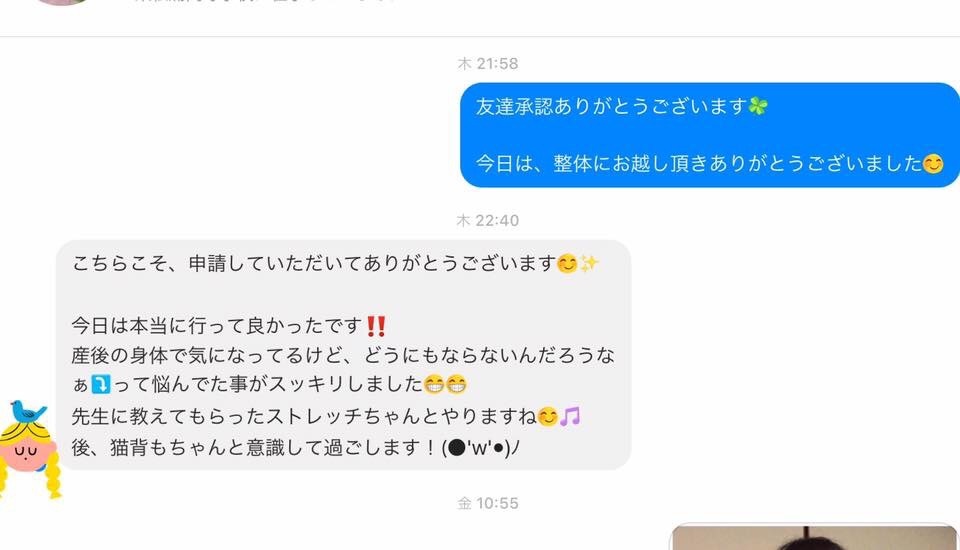Click the red double exclamation mark emoji
The height and width of the screenshot is (550, 960).
click(376, 326)
